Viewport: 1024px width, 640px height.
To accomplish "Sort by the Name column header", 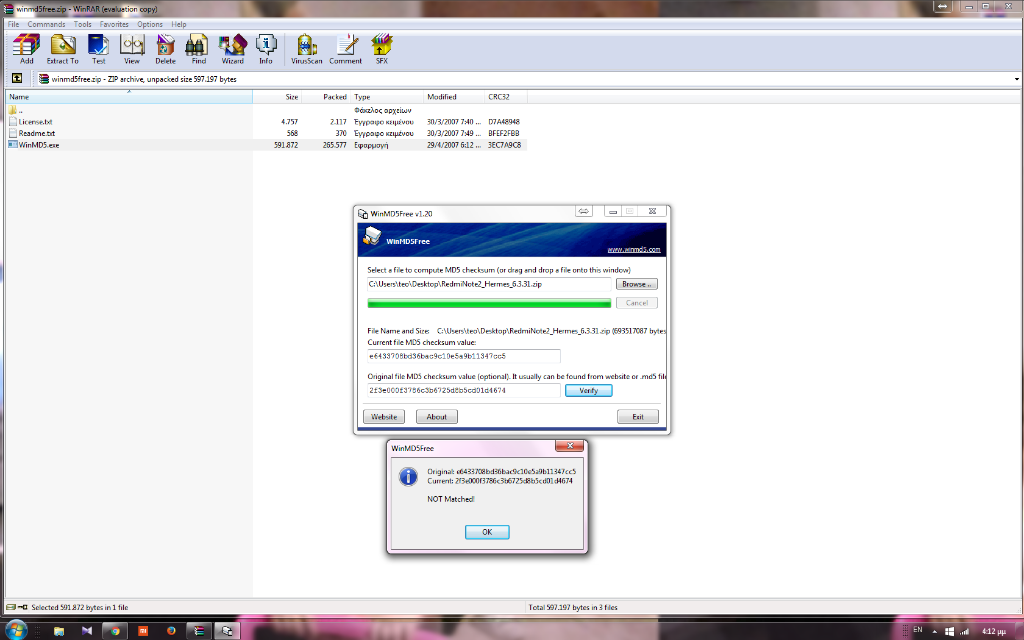I will pyautogui.click(x=129, y=97).
